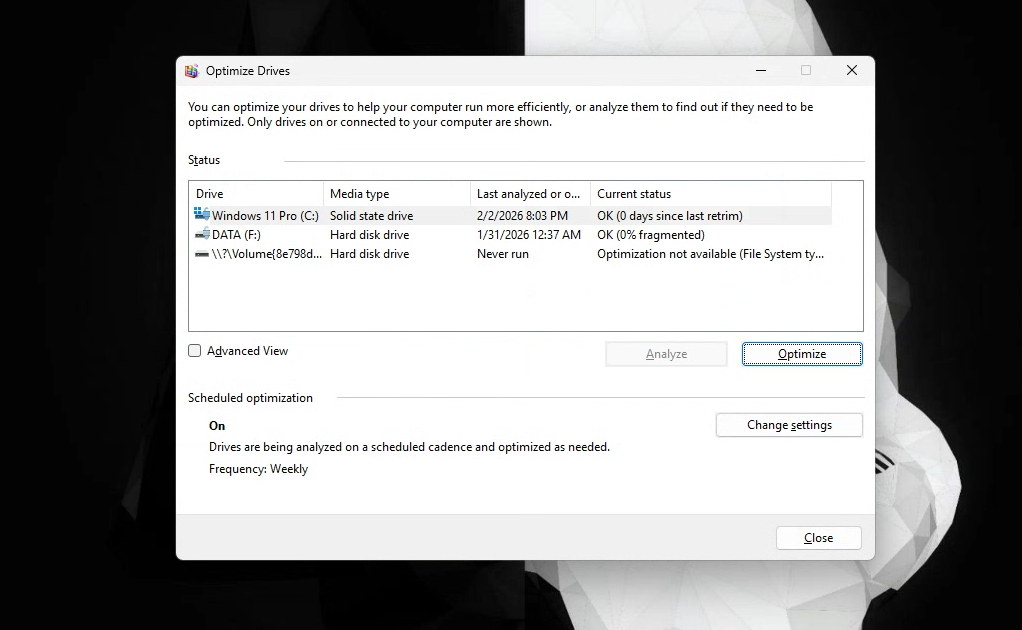This screenshot has width=1022, height=630.
Task: Select the DATA (F:) drive icon
Action: 202,235
